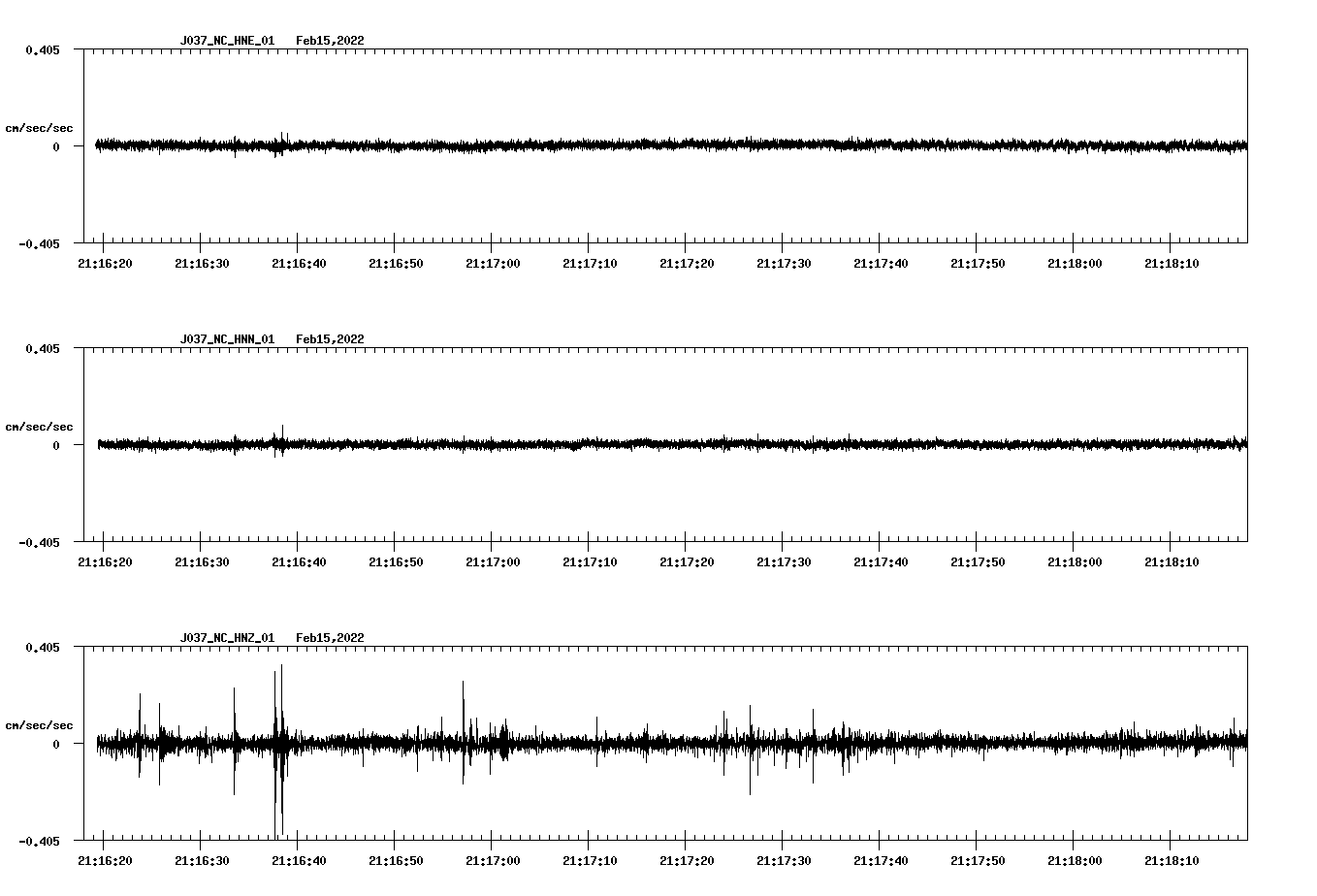Screen dimensions: 1317x896
Task: Click the Feb15,2022 date on HNE plot
Action: tap(330, 41)
